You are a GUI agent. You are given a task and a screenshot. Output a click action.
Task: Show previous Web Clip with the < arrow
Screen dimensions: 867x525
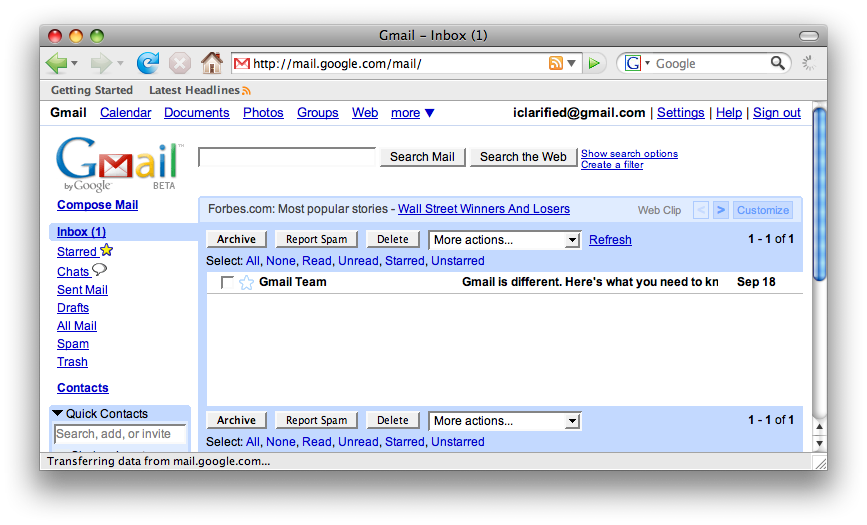[701, 210]
